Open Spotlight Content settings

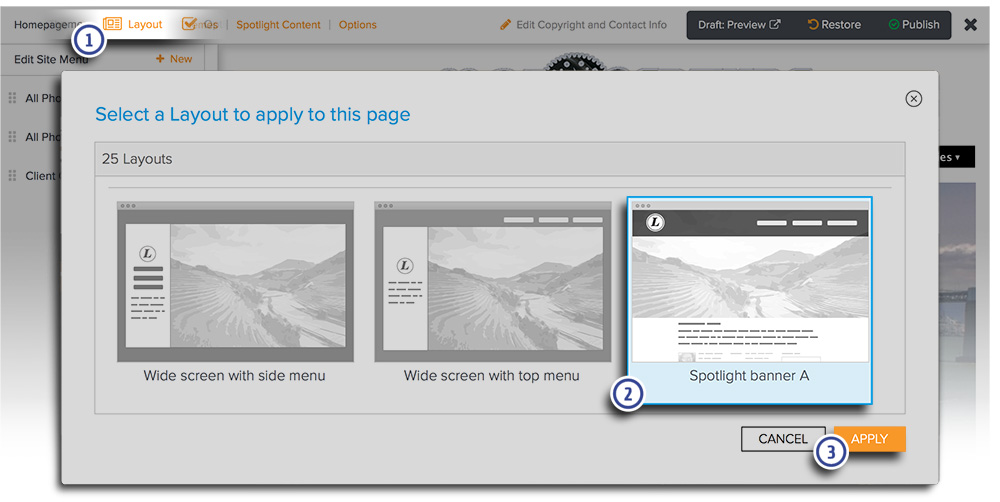[278, 25]
